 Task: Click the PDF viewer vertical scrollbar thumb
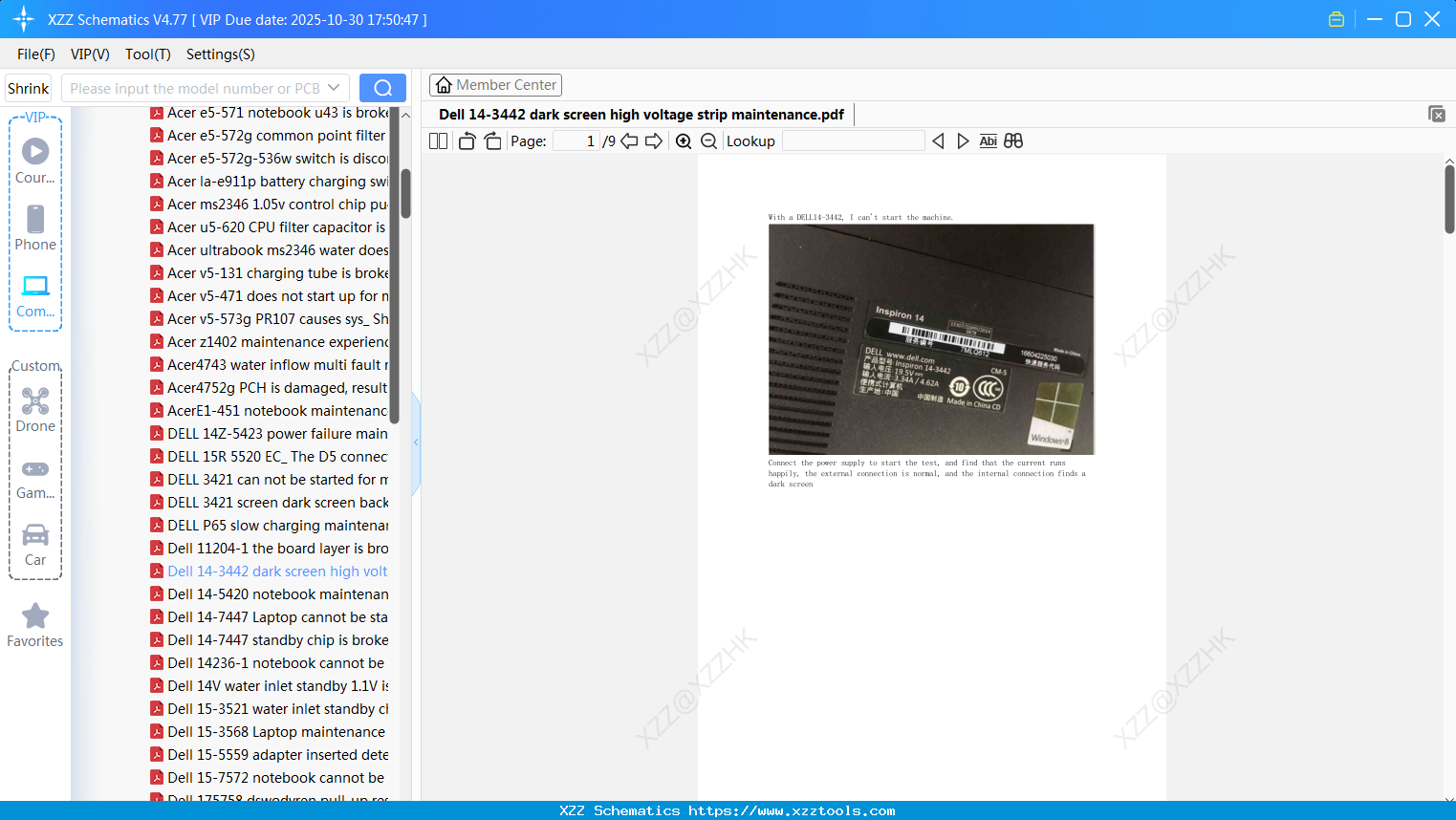pos(1449,199)
